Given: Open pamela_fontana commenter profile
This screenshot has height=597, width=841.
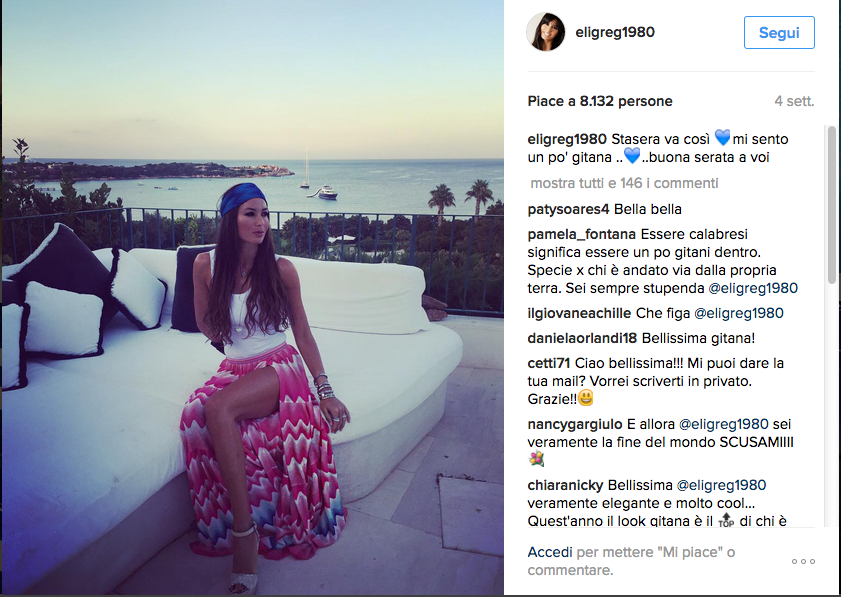Looking at the screenshot, I should tap(581, 234).
